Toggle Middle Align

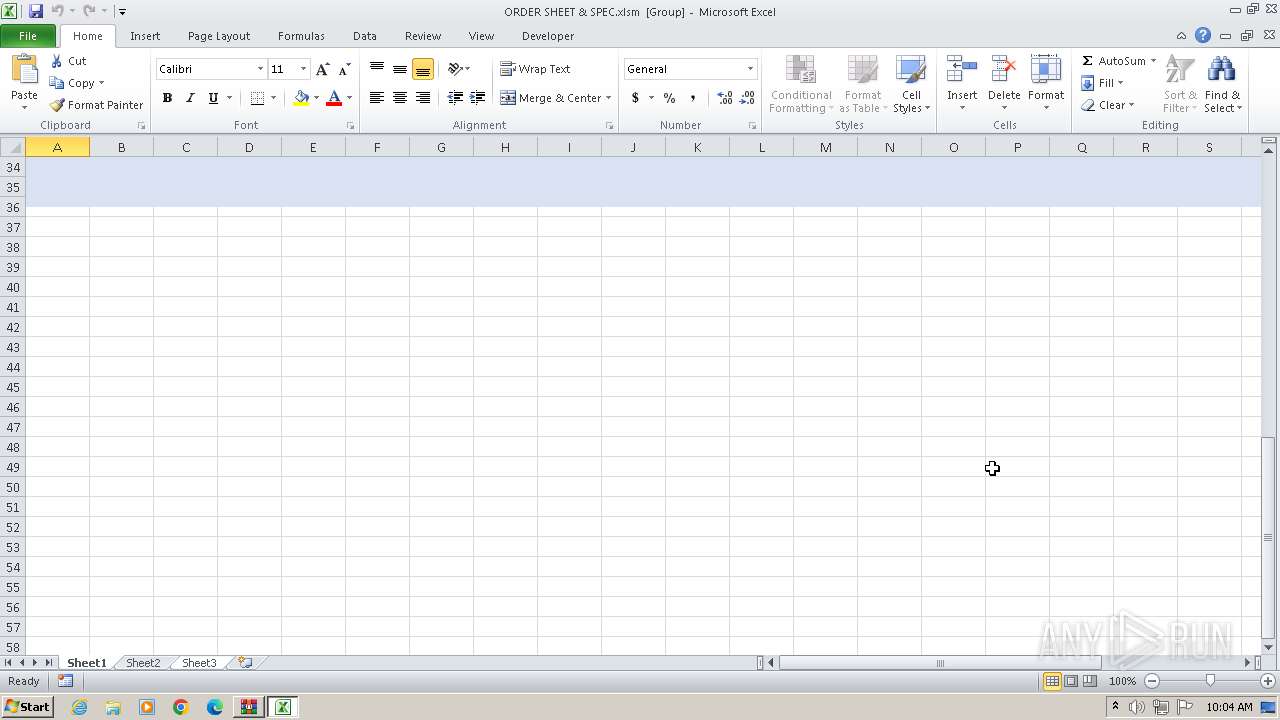tap(400, 69)
